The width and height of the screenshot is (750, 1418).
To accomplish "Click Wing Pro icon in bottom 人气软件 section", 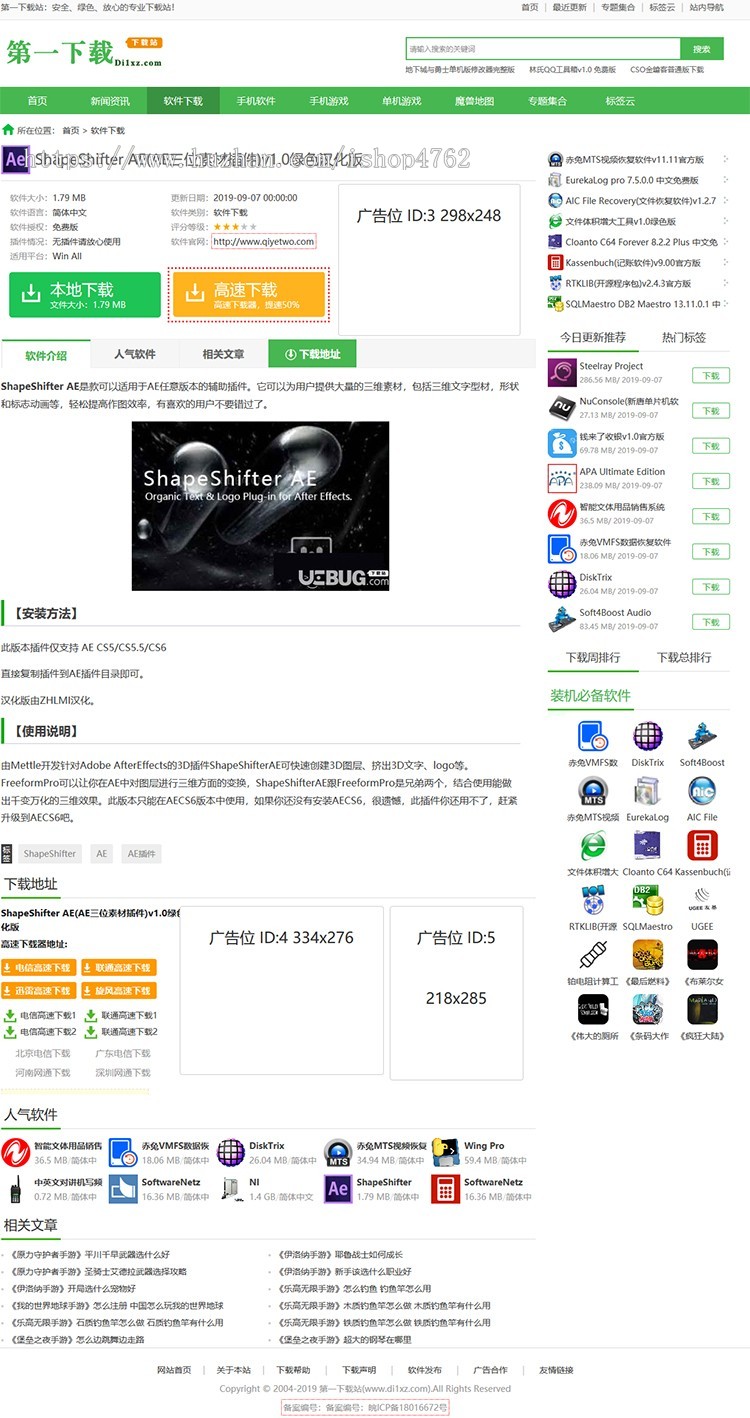I will click(446, 1152).
